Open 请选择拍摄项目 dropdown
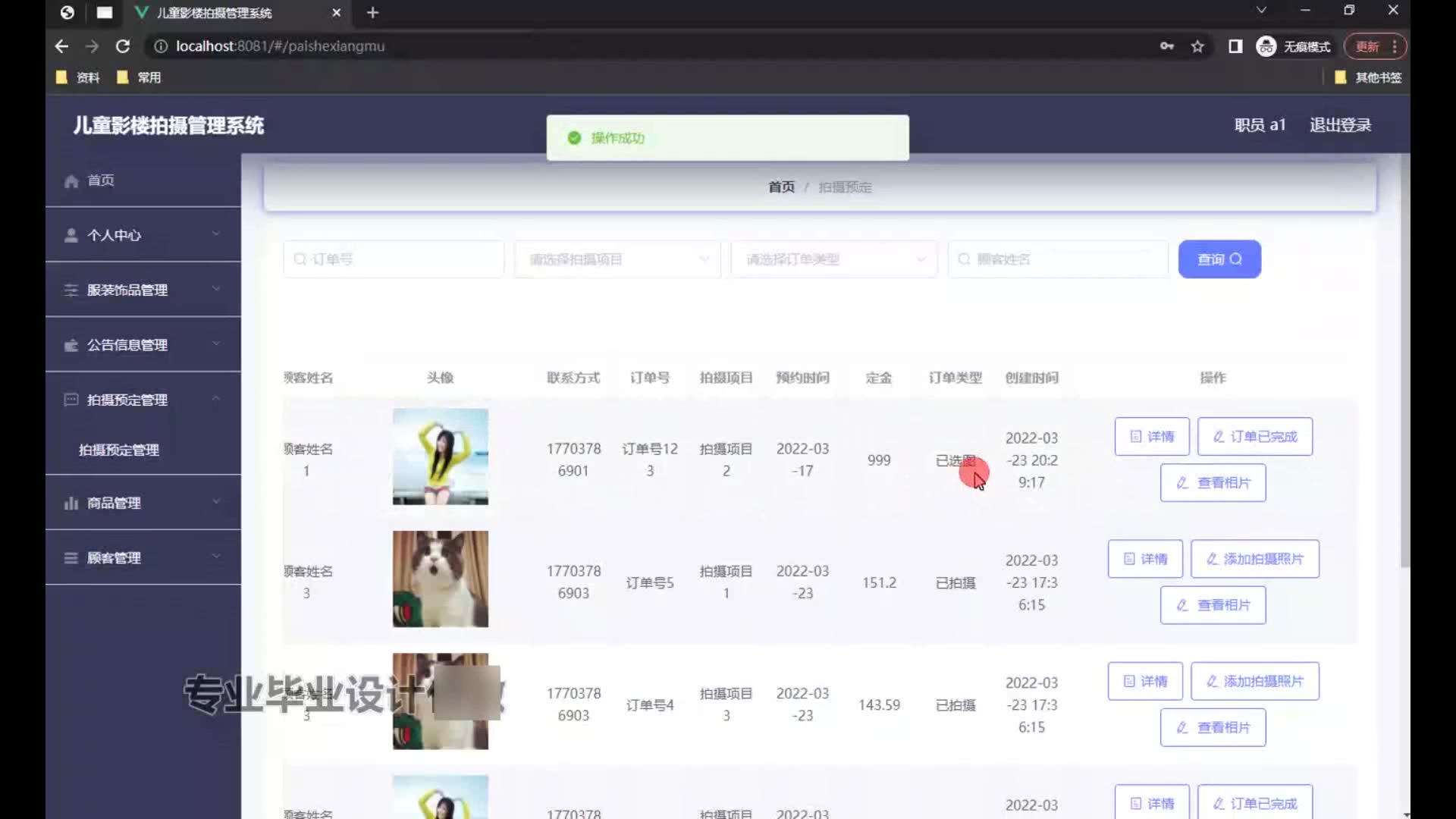This screenshot has height=819, width=1456. pos(617,259)
